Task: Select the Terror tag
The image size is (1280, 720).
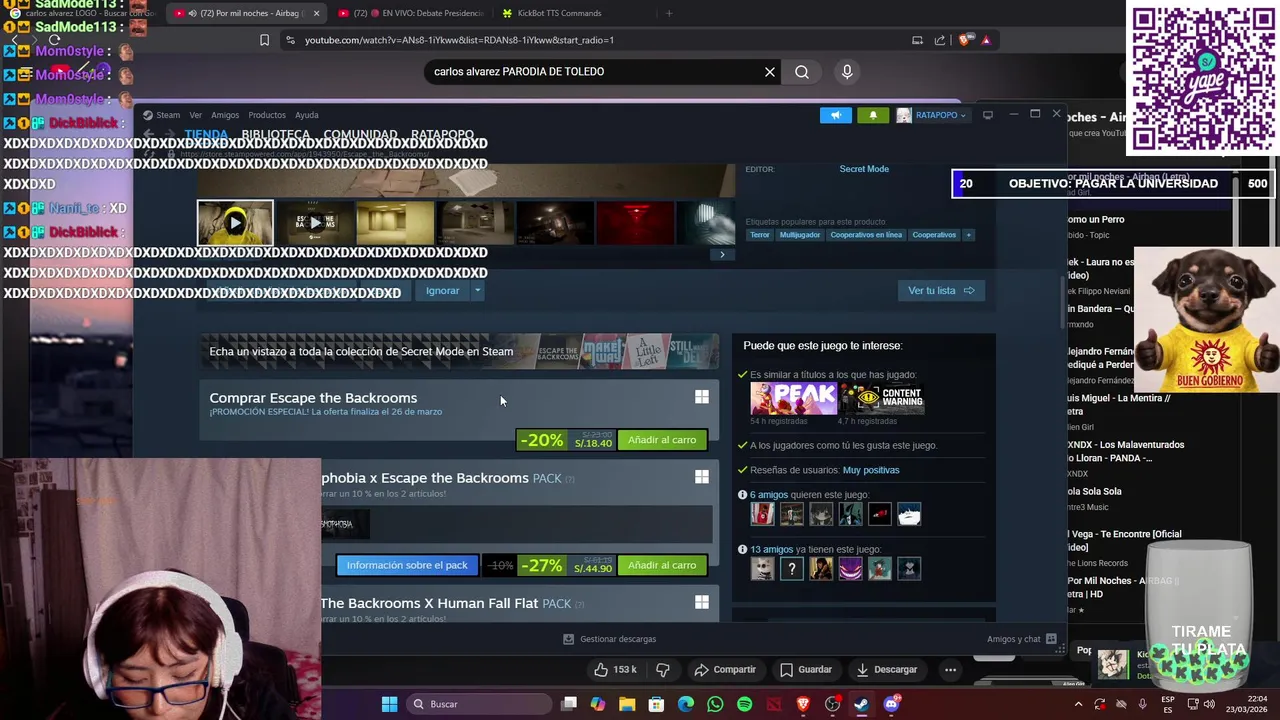Action: pos(760,235)
